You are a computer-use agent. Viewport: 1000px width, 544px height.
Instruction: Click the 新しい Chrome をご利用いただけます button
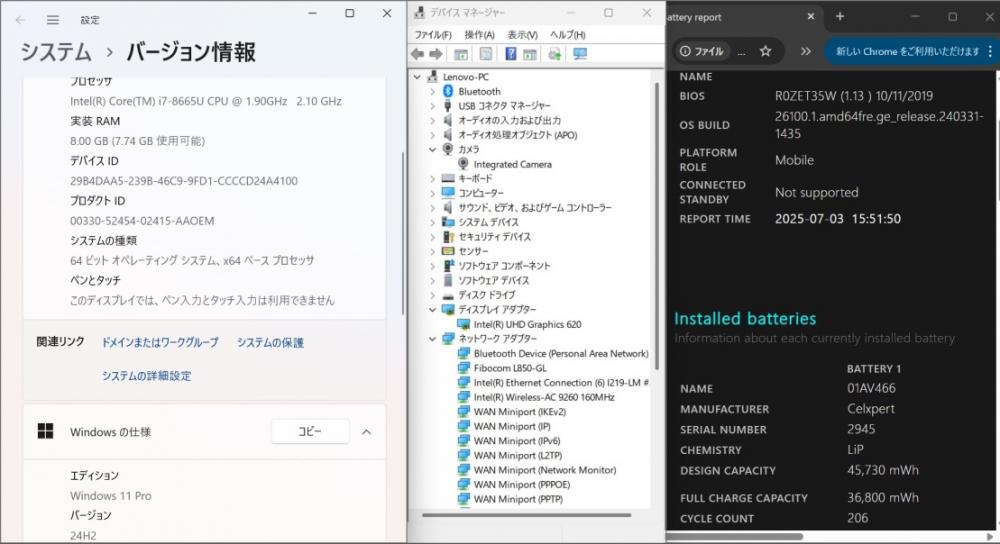(907, 51)
